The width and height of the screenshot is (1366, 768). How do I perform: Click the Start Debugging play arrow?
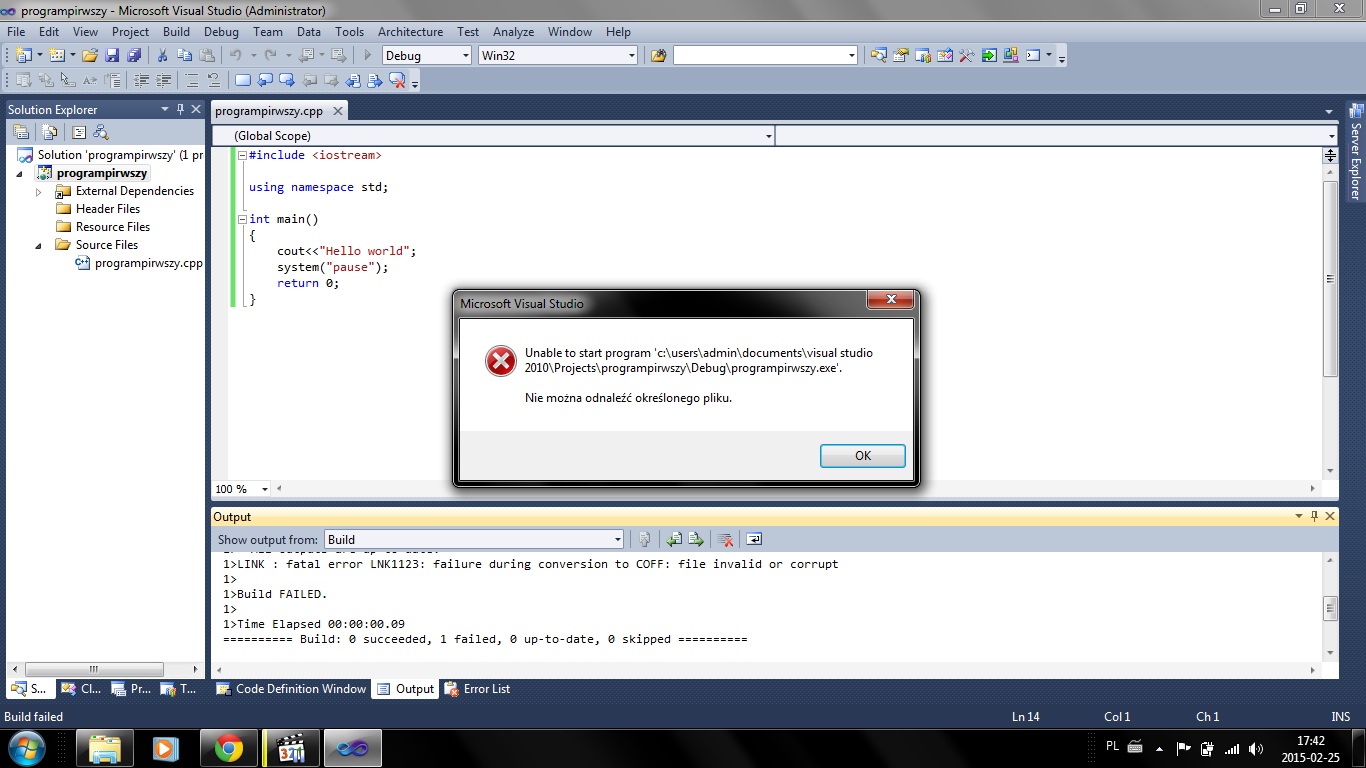coord(368,55)
